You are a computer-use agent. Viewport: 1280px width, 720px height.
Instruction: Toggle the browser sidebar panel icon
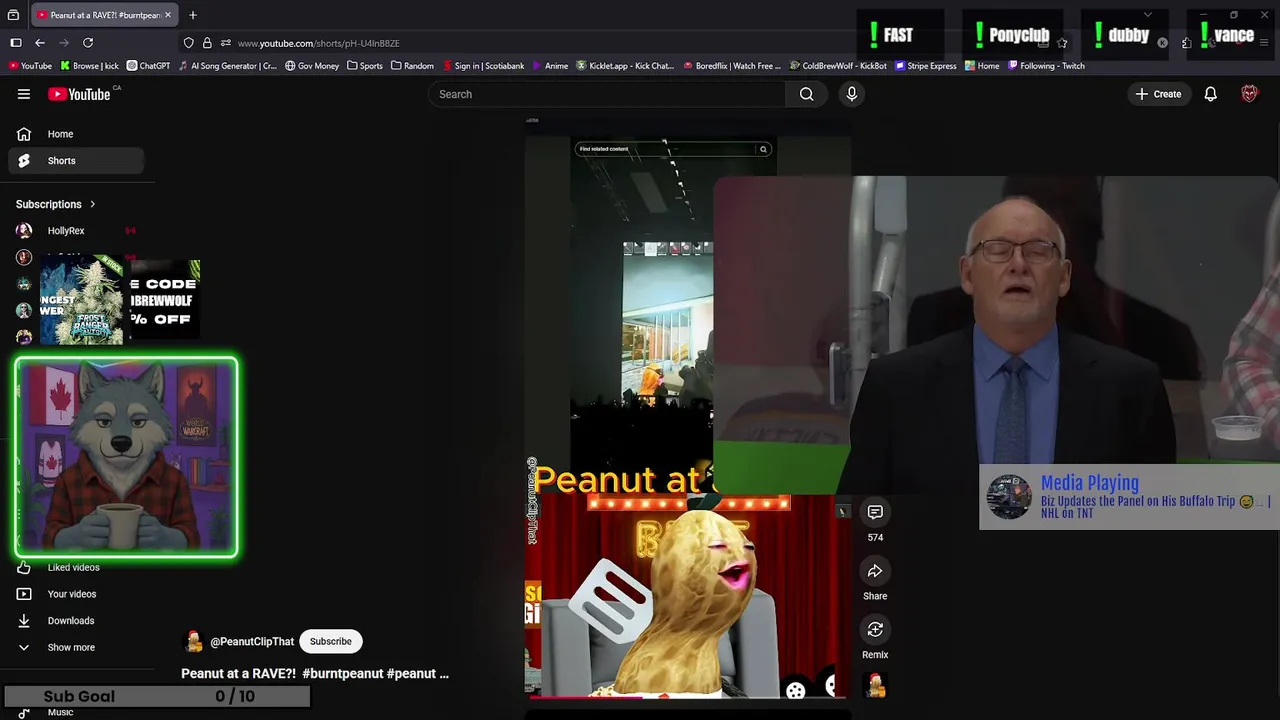[16, 43]
